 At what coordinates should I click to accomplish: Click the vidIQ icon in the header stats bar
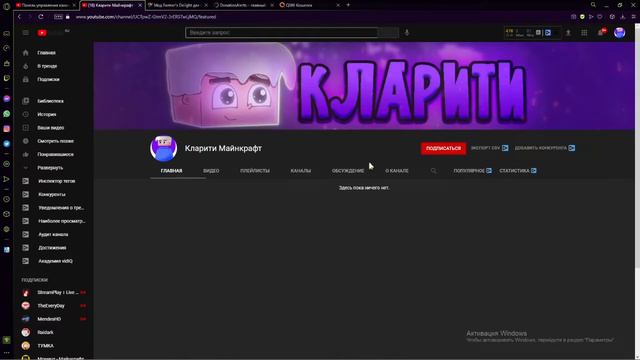[548, 33]
